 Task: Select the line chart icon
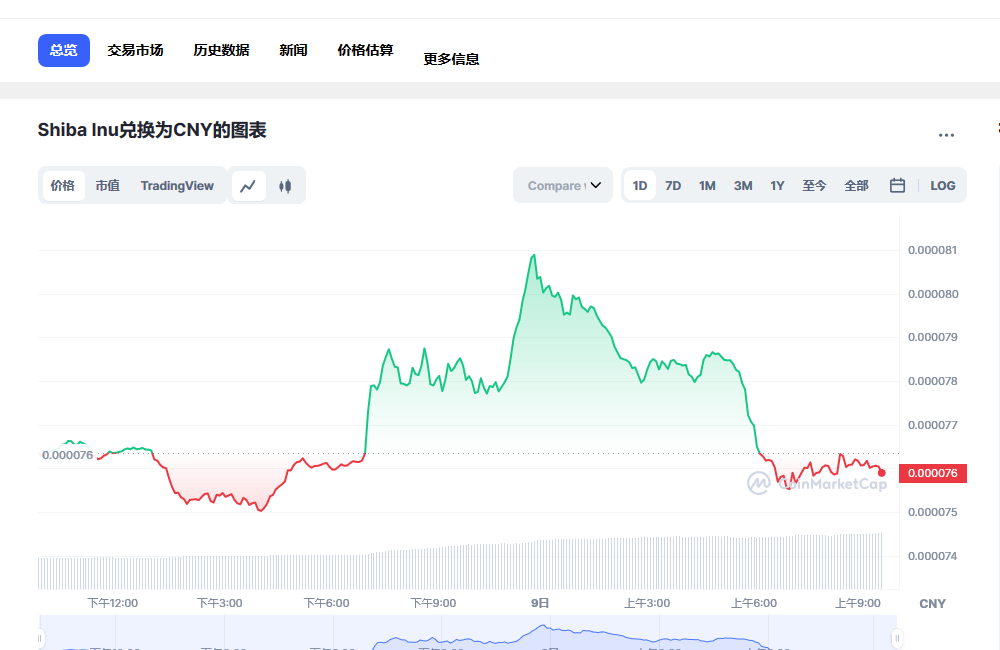coord(248,185)
